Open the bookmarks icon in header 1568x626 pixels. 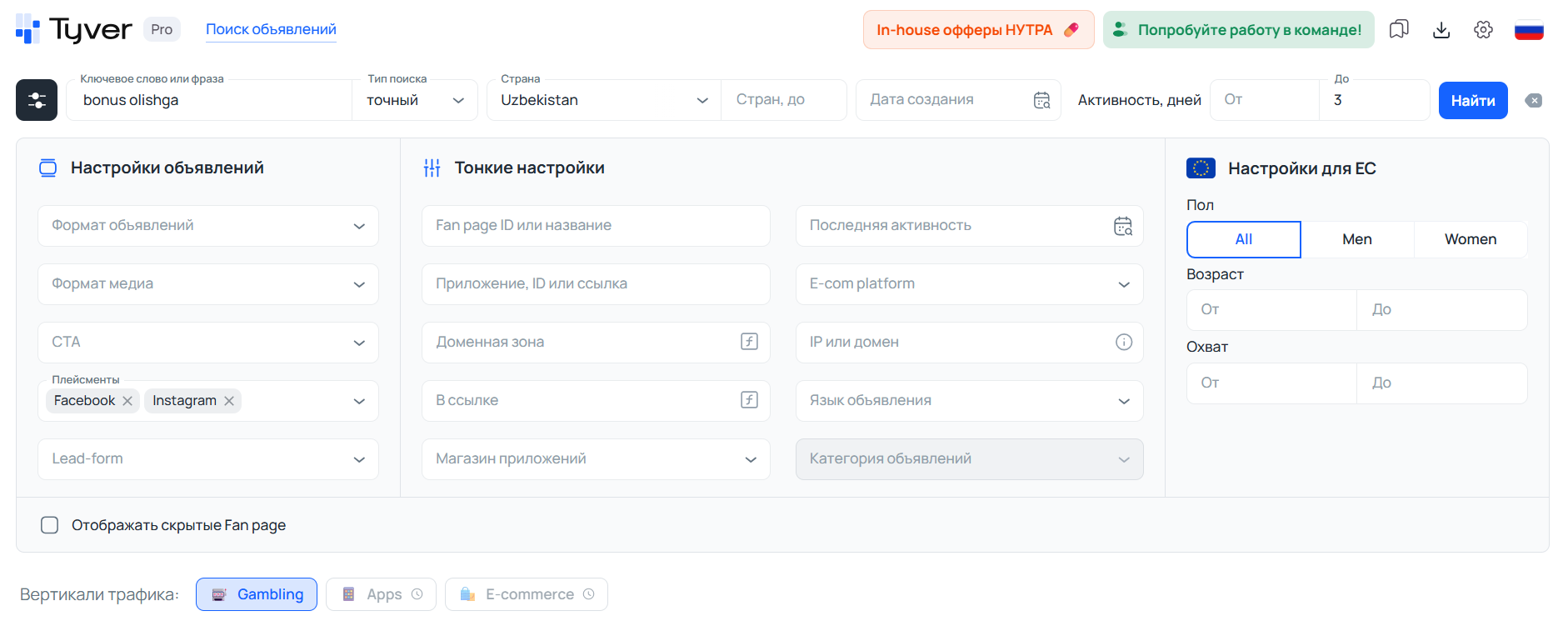(x=1399, y=30)
